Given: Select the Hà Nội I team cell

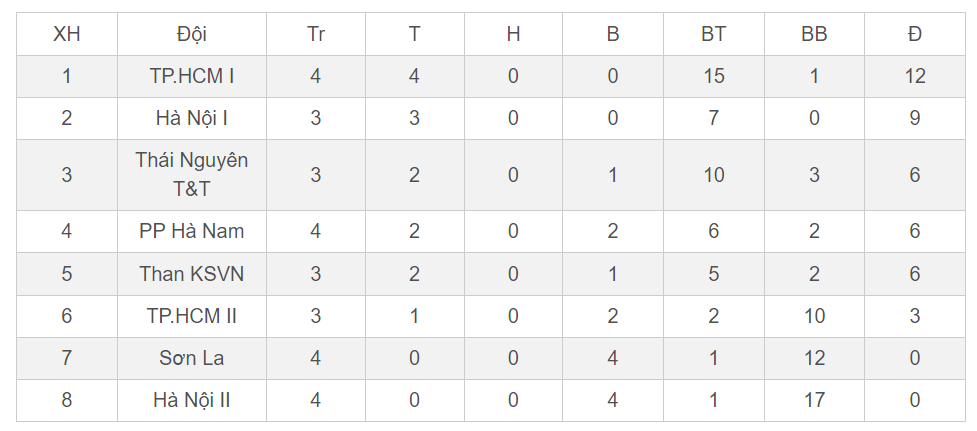Looking at the screenshot, I should [192, 118].
